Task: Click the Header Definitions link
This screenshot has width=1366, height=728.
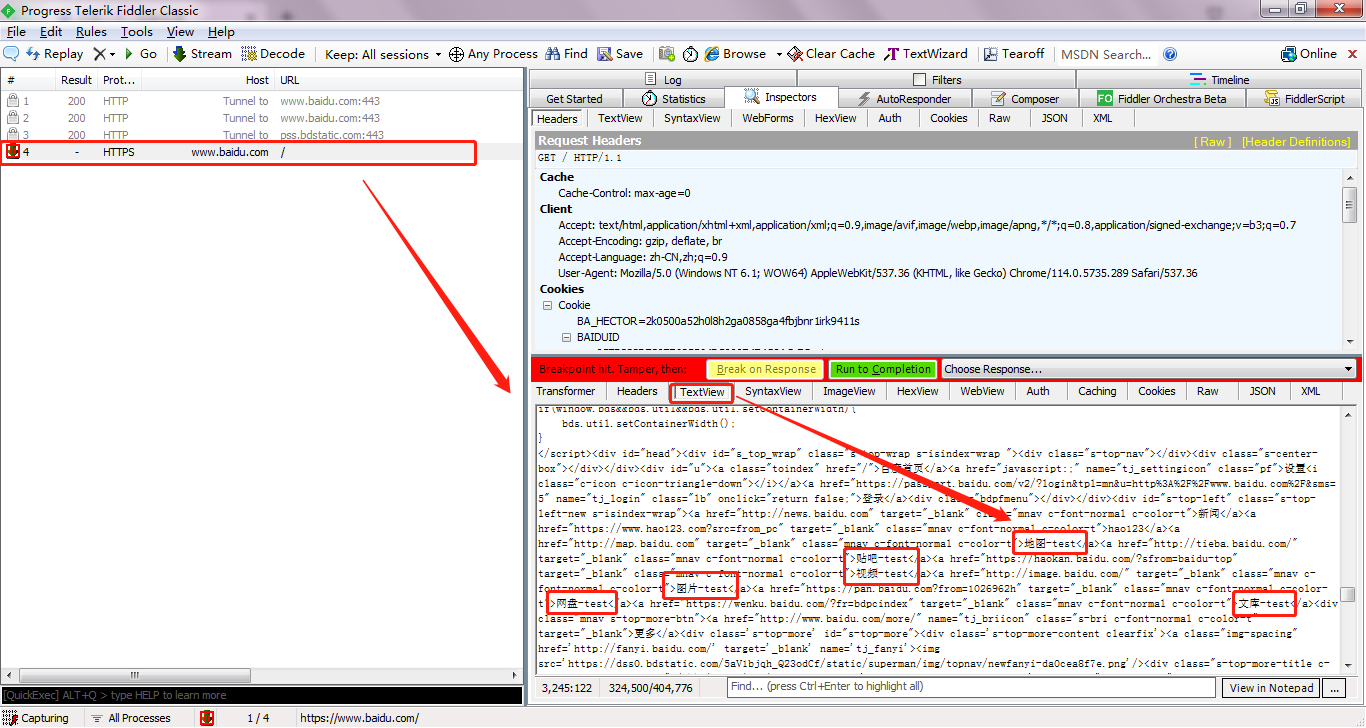Action: coord(1296,142)
